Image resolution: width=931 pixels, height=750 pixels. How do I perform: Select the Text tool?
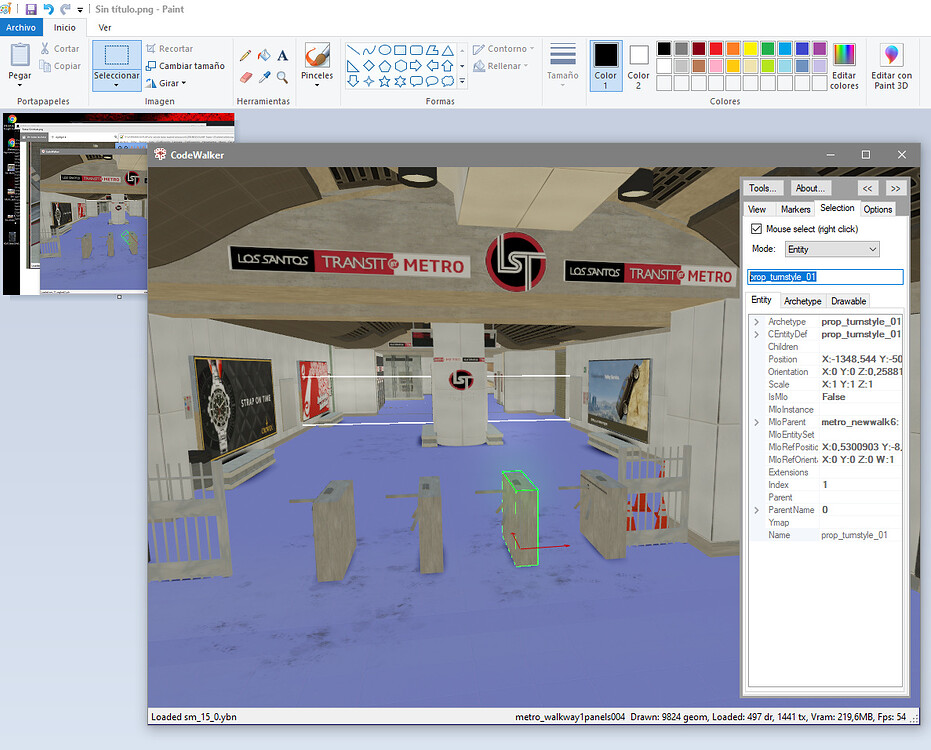[283, 56]
